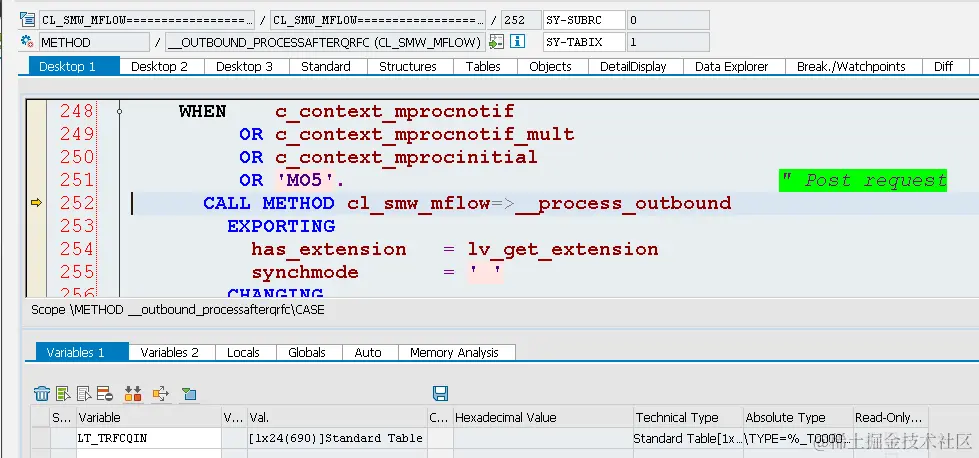Click c_context_mprocnotif_mult on line 249
Image resolution: width=979 pixels, height=458 pixels.
point(425,134)
